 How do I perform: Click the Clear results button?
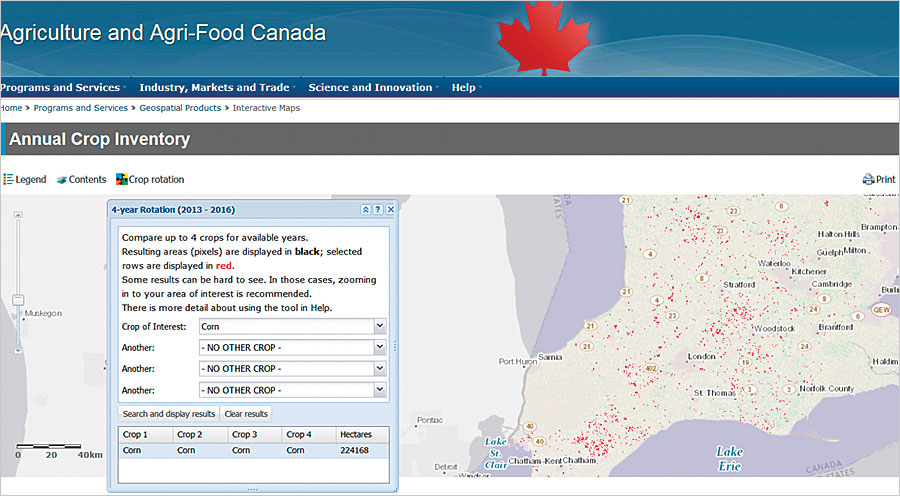click(x=246, y=414)
